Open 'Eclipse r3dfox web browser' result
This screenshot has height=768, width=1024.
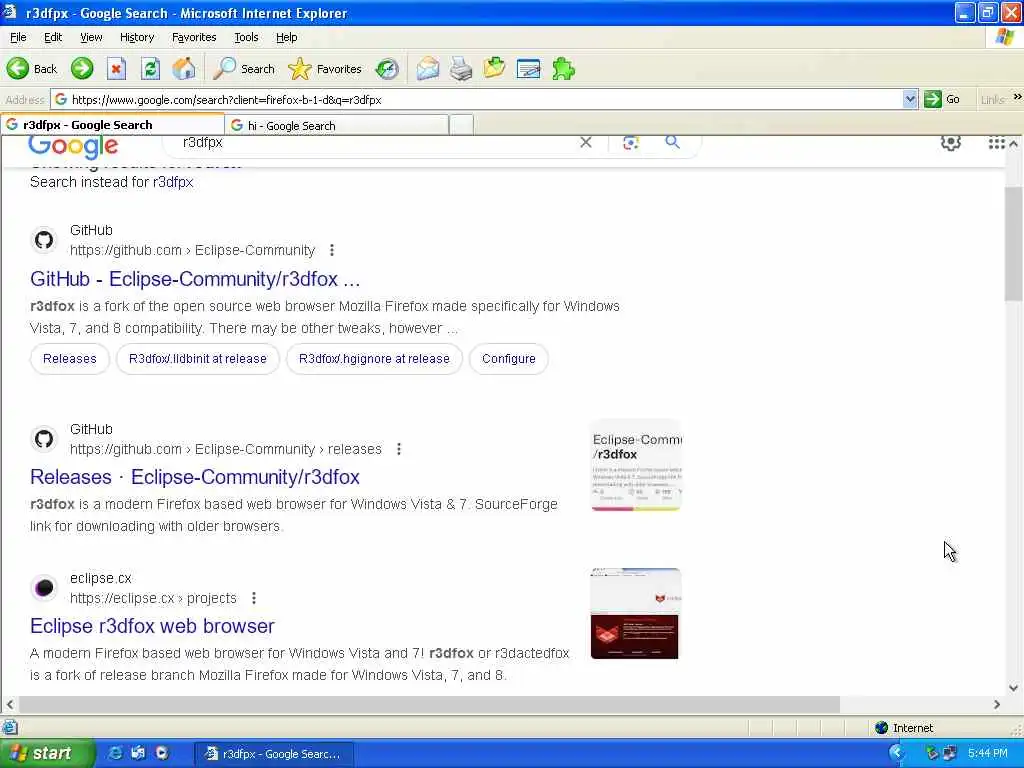click(152, 626)
